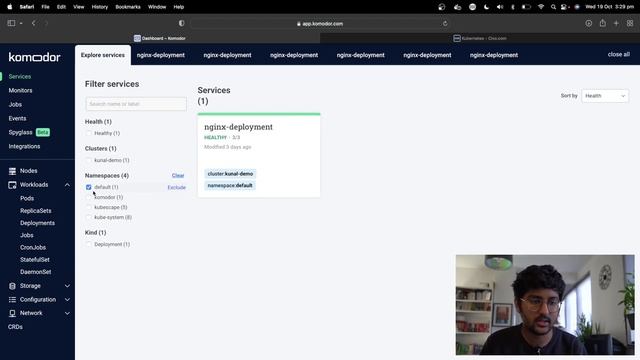
Task: Click the Do Not Disturb moon icon
Action: pos(486,7)
